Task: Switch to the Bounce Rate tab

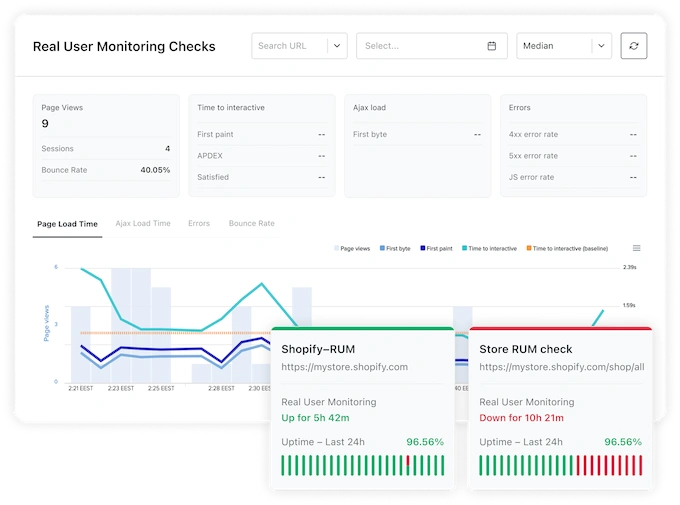Action: 252,223
